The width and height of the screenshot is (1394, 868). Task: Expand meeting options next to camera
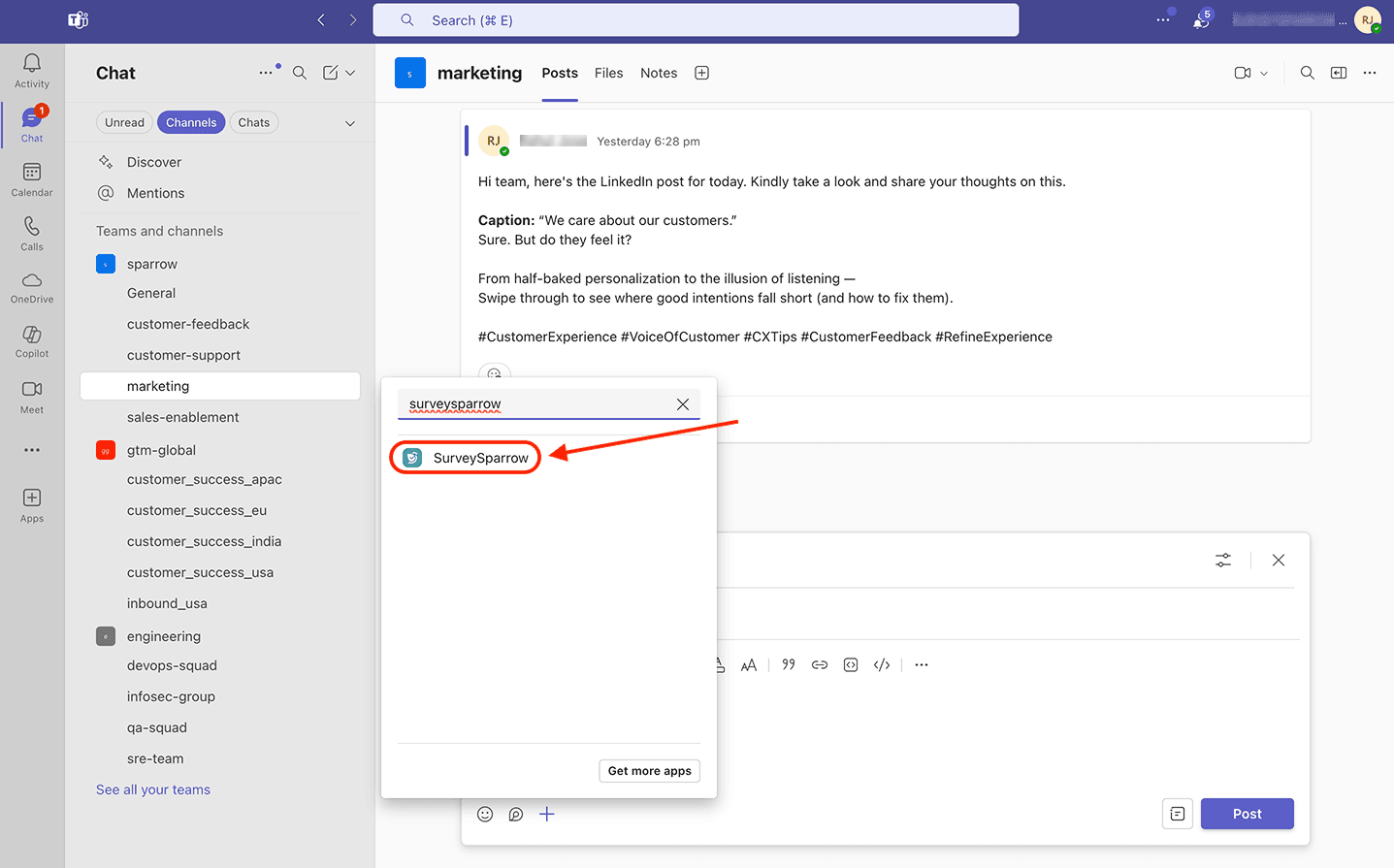1264,74
